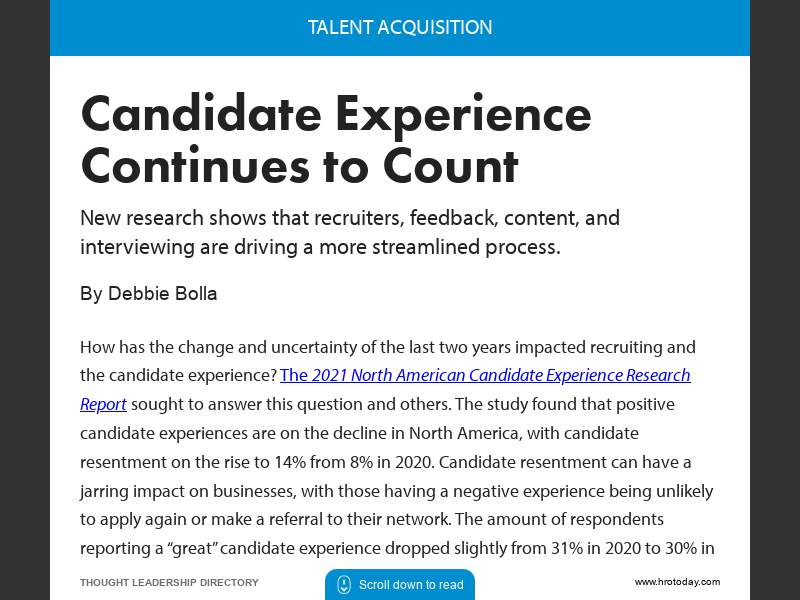Open the 2021 North American Candidate Experience link
The image size is (800, 600).
click(485, 376)
